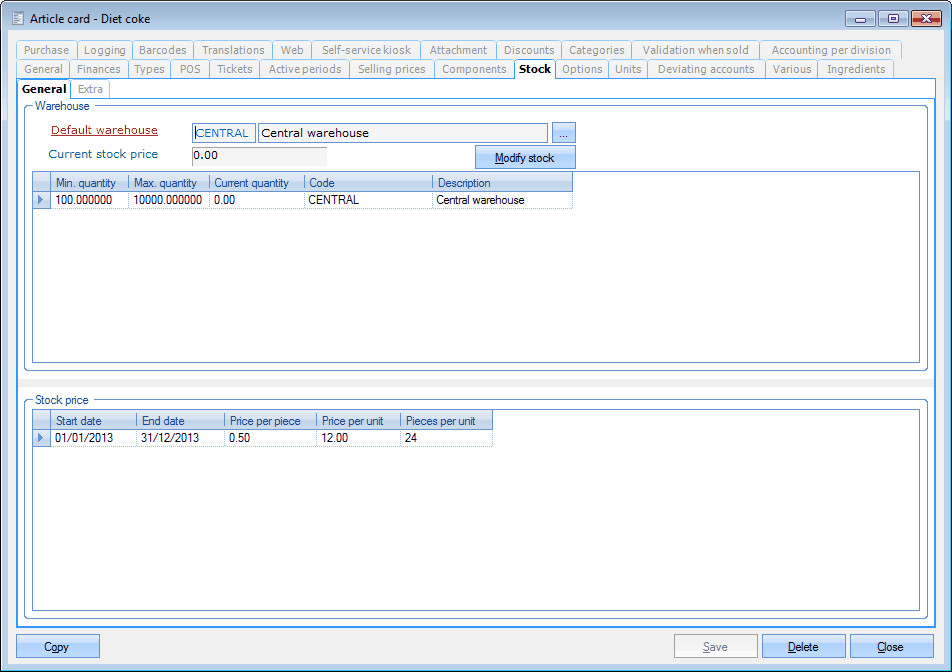The image size is (952, 672).
Task: Select the Extra sub-tab
Action: tap(90, 89)
